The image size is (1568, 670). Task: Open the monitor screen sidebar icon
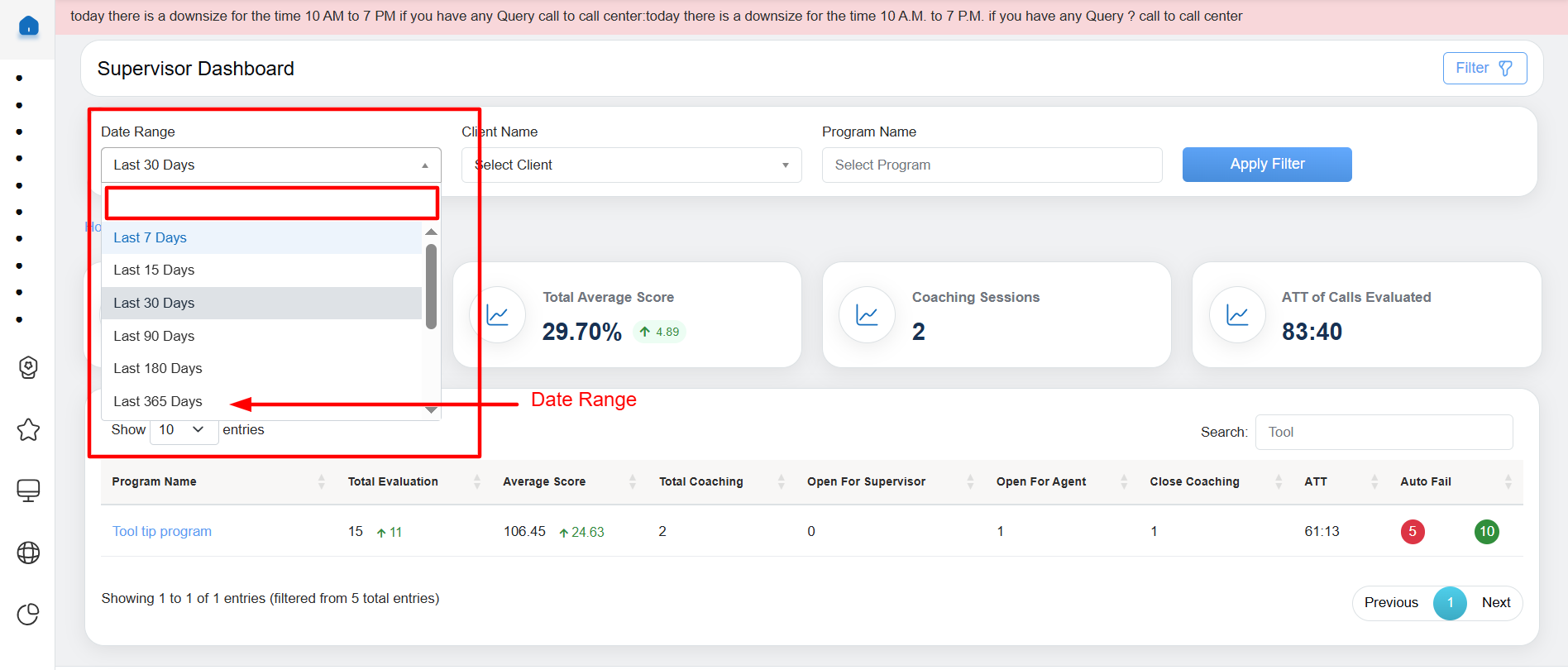[28, 491]
